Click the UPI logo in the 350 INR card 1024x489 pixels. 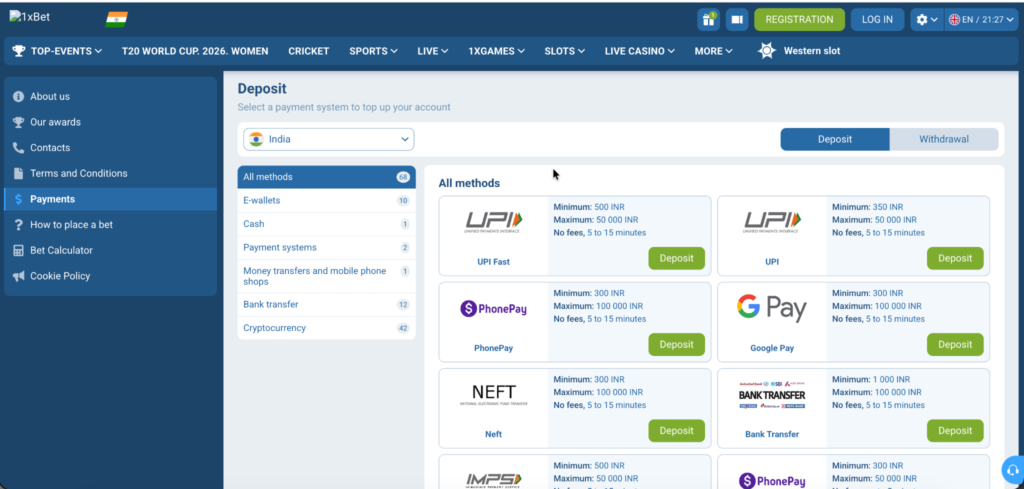pos(772,222)
